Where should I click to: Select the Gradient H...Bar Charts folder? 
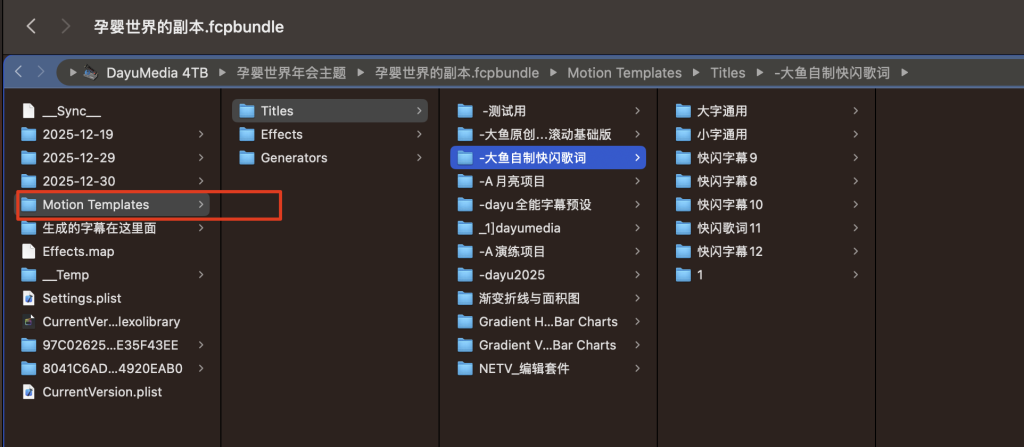point(547,321)
